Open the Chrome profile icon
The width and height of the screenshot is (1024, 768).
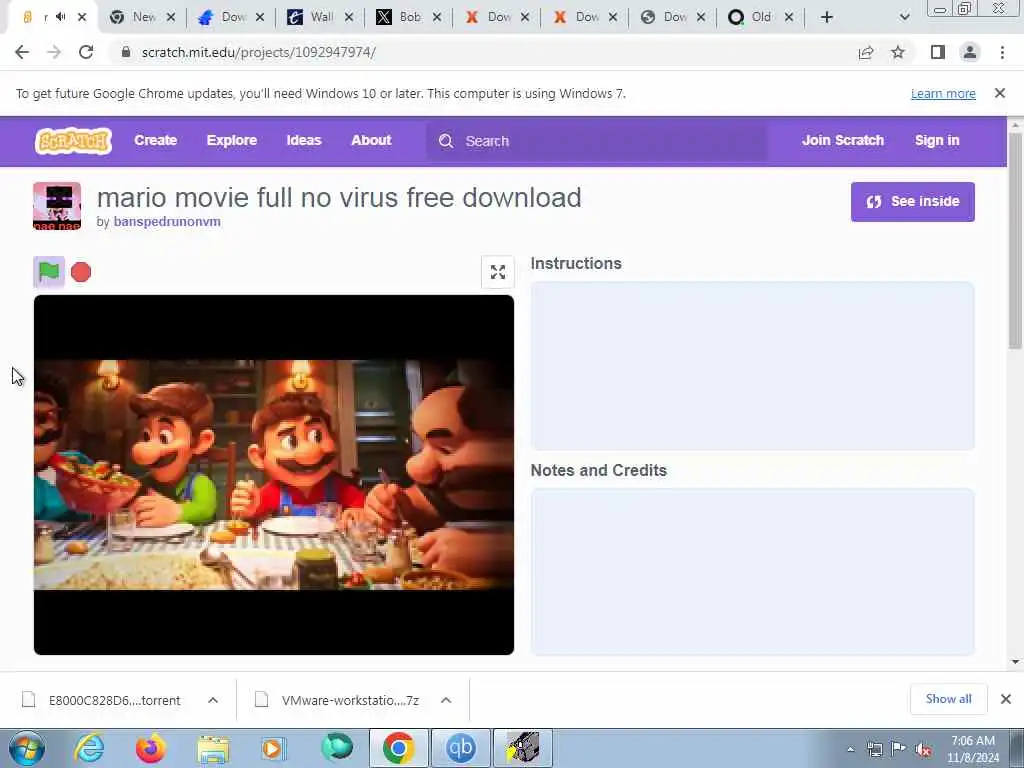pos(970,52)
